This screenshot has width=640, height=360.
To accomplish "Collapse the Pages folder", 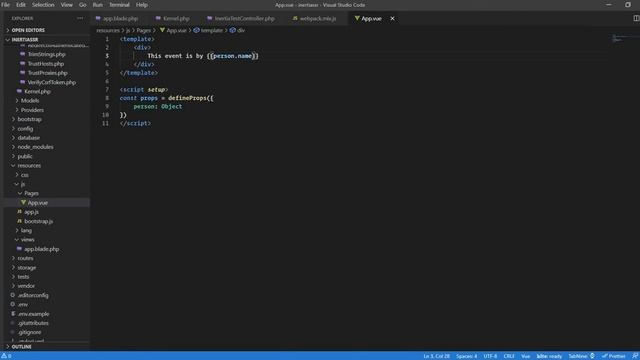I will (x=31, y=193).
